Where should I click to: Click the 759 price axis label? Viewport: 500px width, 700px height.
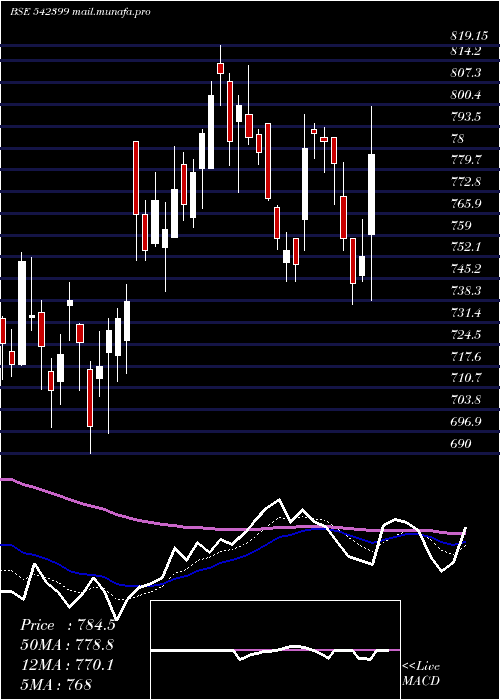pyautogui.click(x=462, y=225)
